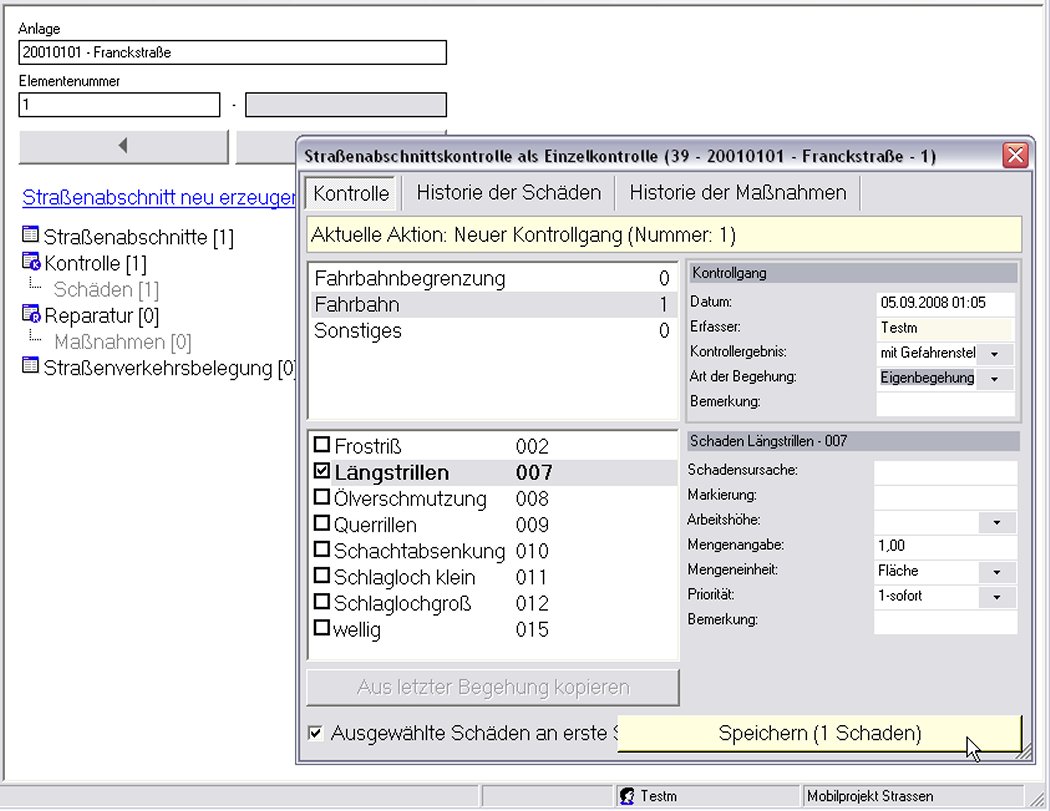Click the Schadensursache input field

point(944,471)
